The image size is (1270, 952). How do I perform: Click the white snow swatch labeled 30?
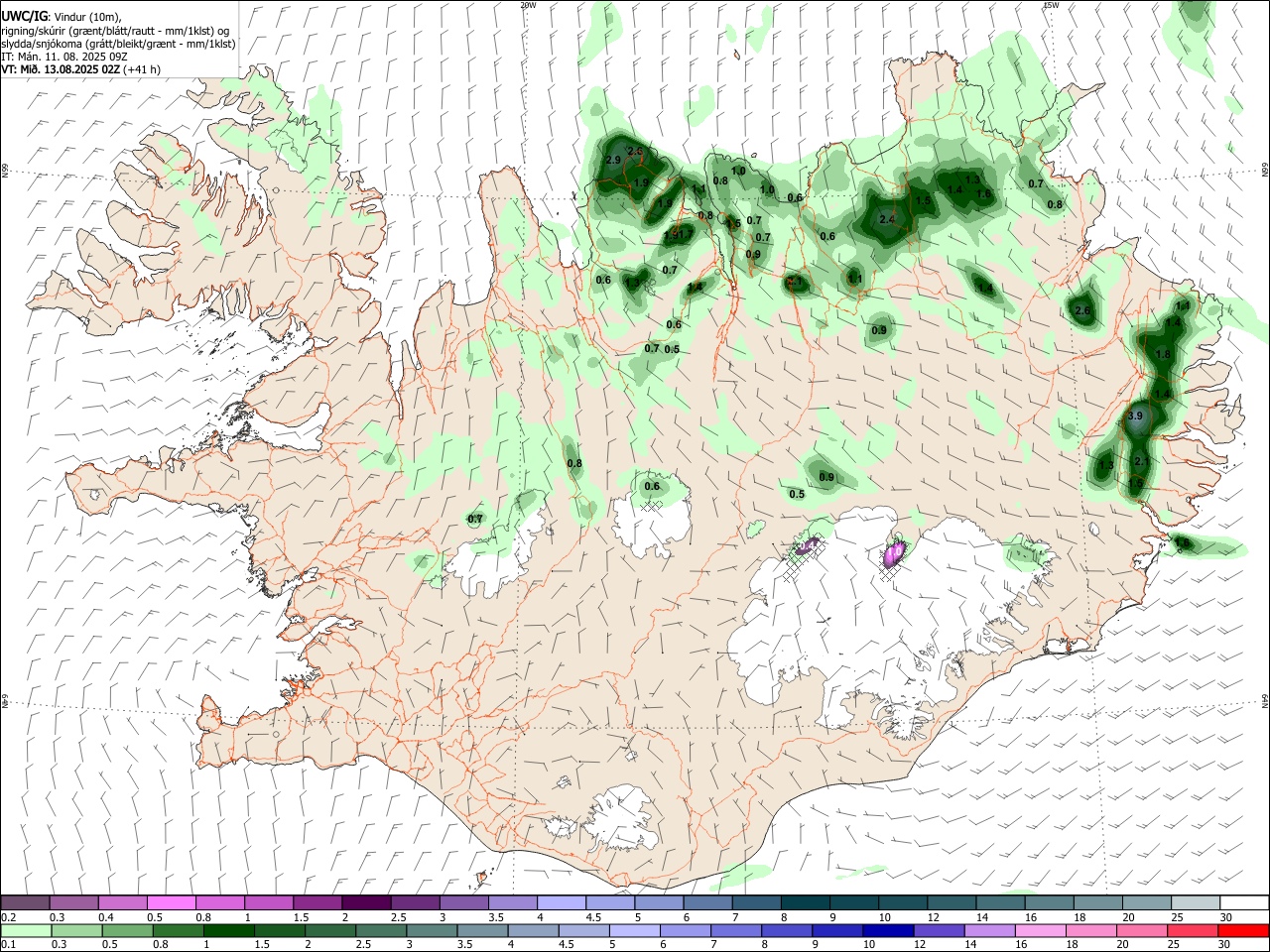tap(1242, 903)
